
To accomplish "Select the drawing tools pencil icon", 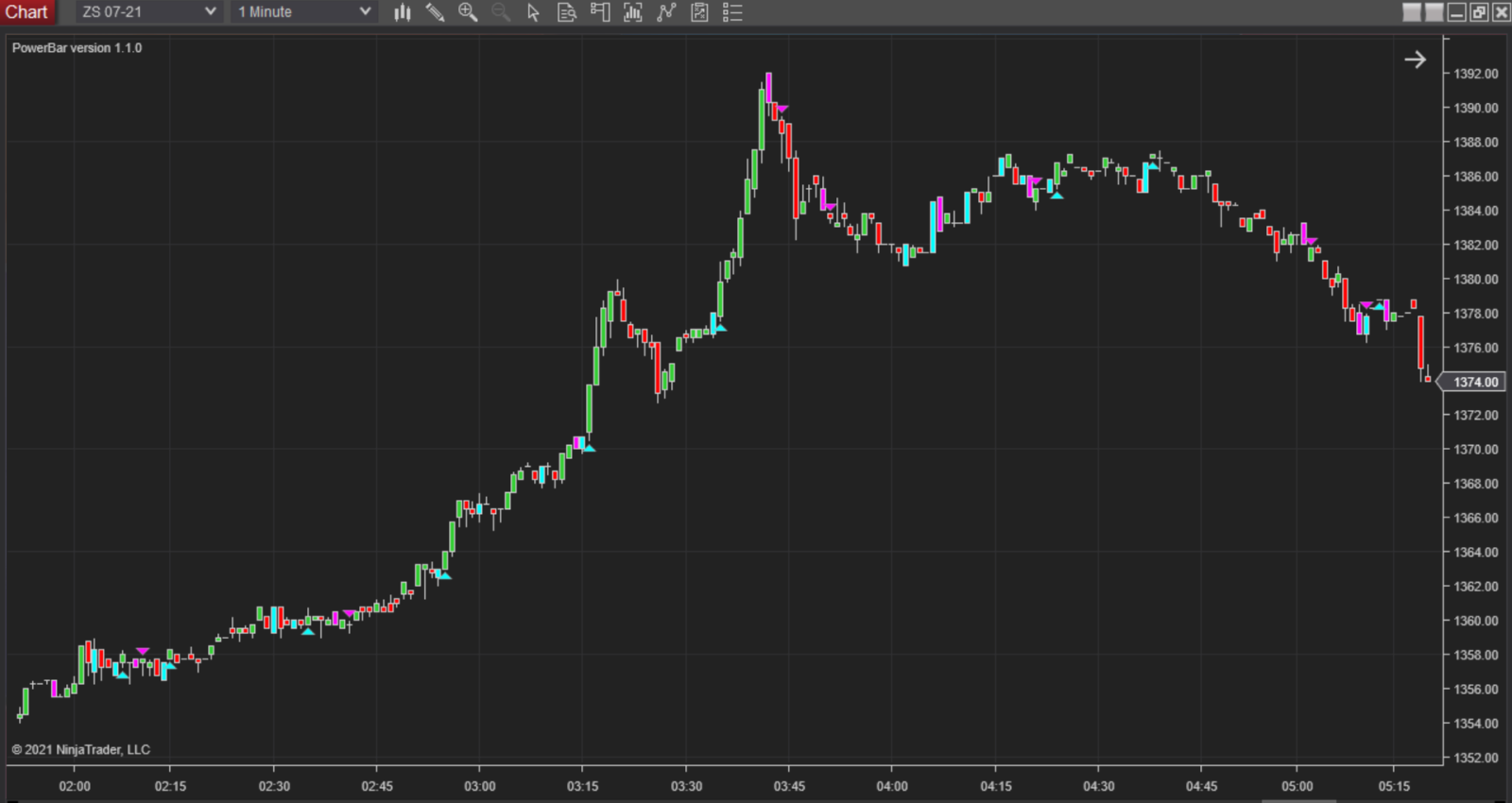I will tap(435, 12).
